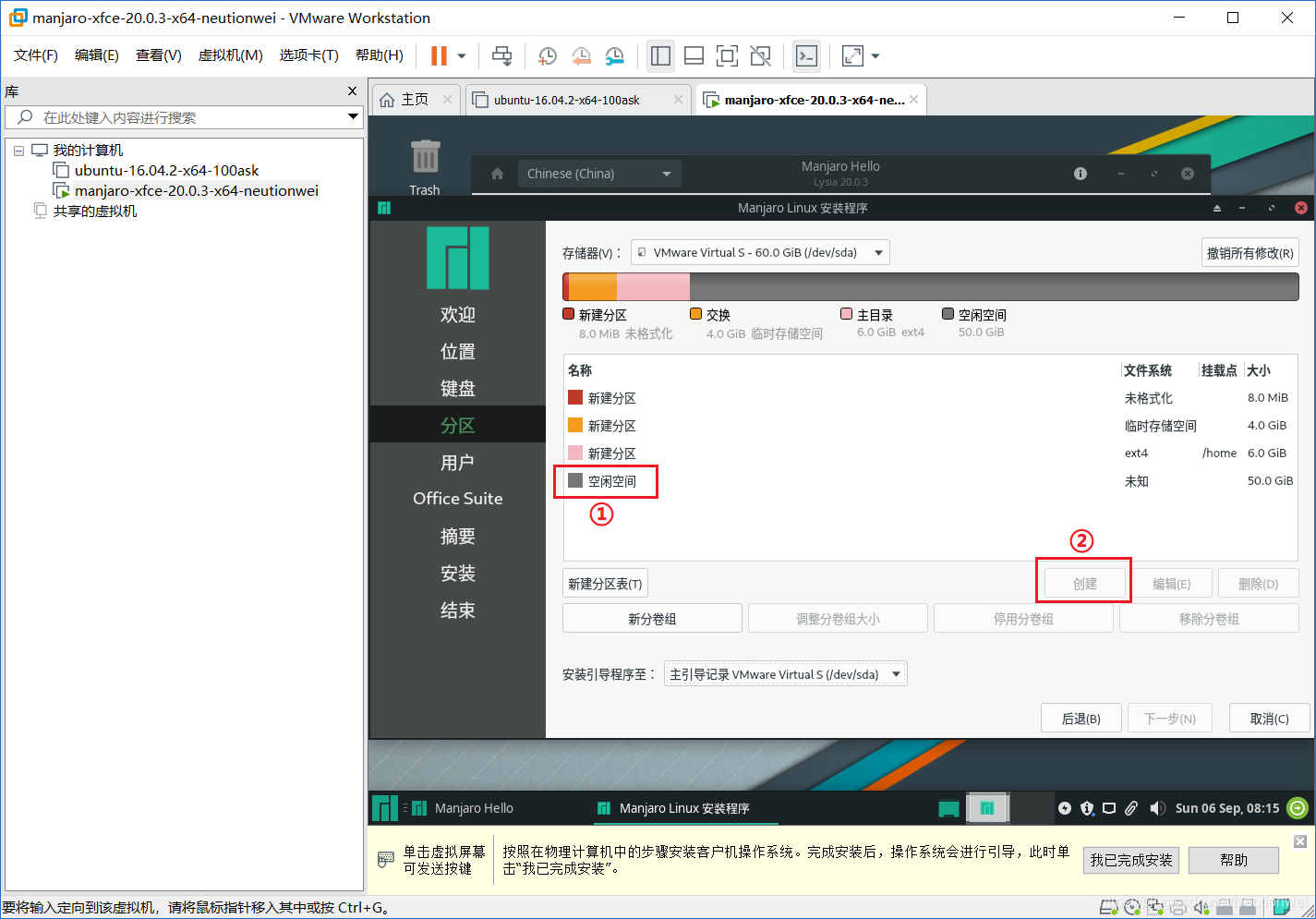Select ubuntu-16.04.2-x64-100ask in the library tree
Screen dimensions: 1316x919
click(166, 170)
